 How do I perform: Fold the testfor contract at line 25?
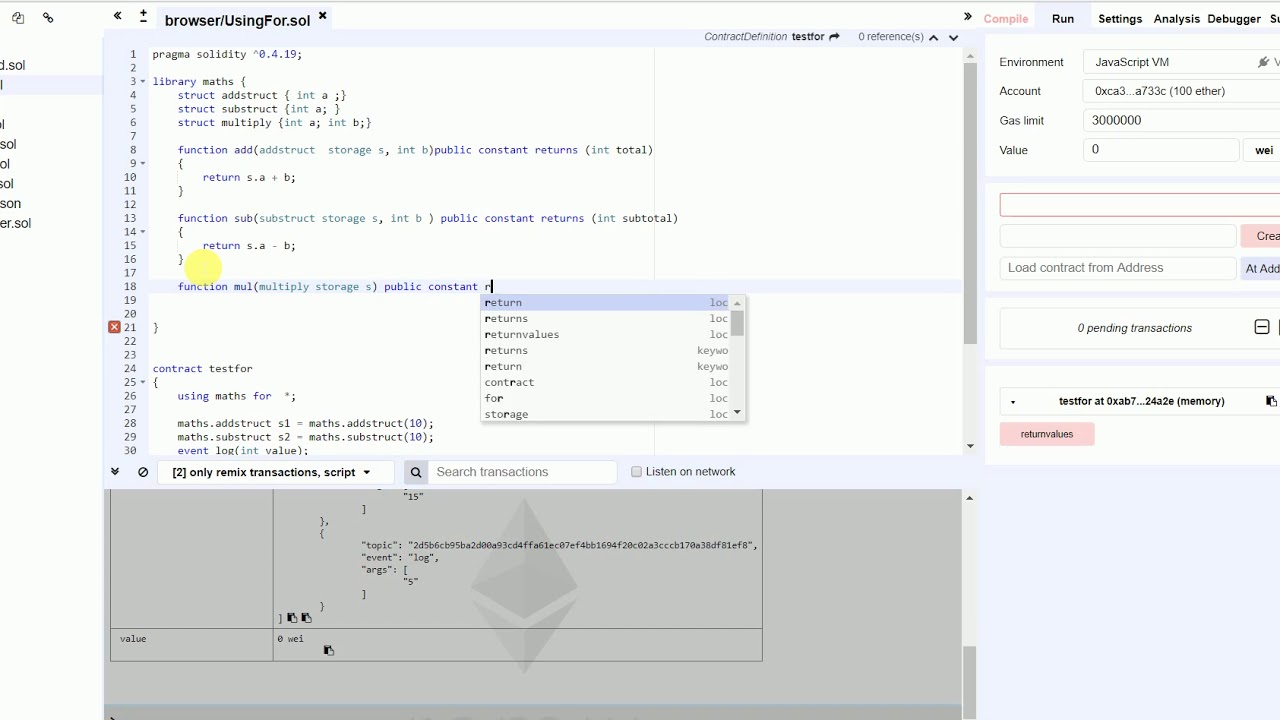143,382
